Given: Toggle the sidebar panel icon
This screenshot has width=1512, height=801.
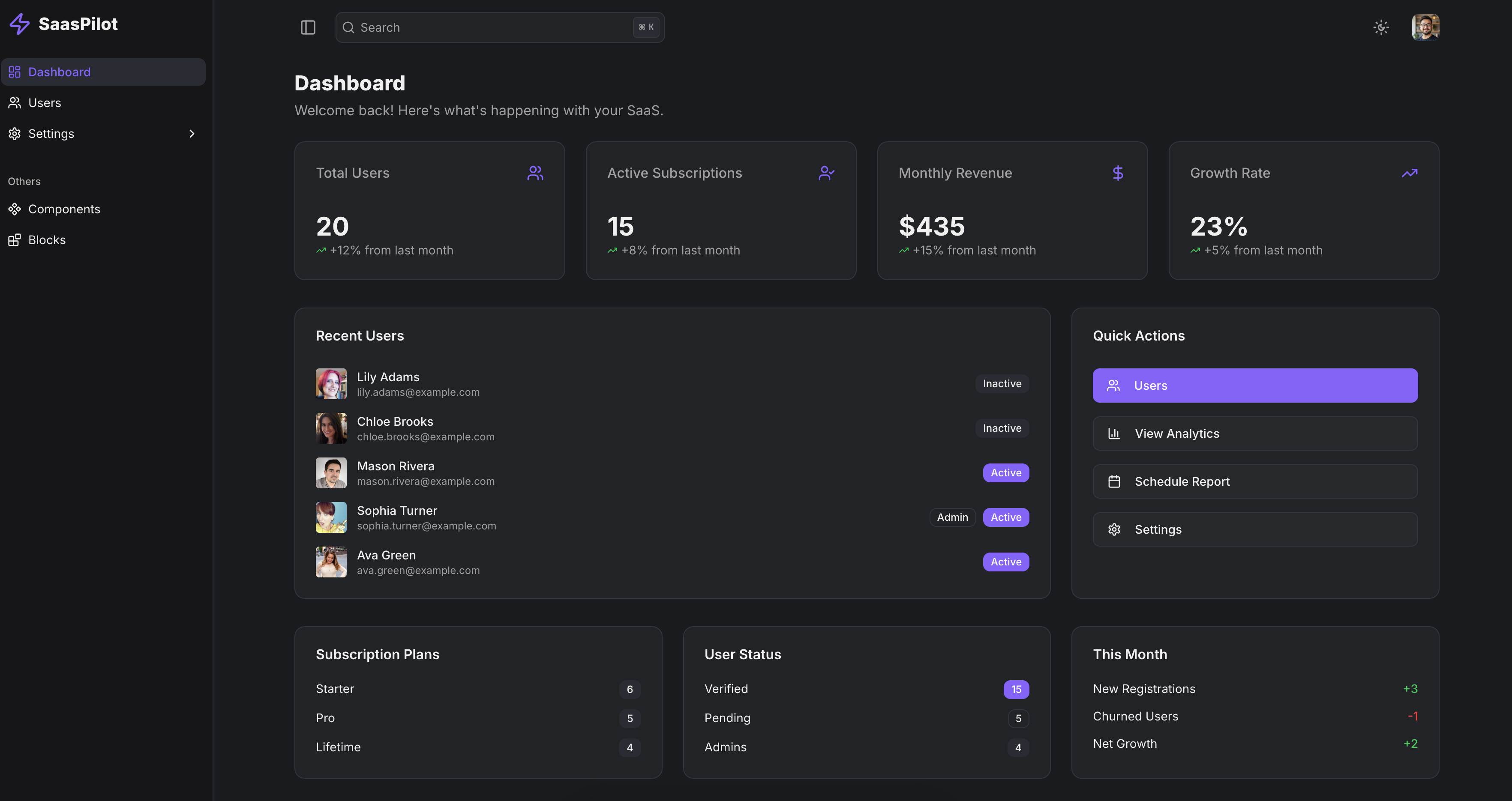Looking at the screenshot, I should (308, 27).
